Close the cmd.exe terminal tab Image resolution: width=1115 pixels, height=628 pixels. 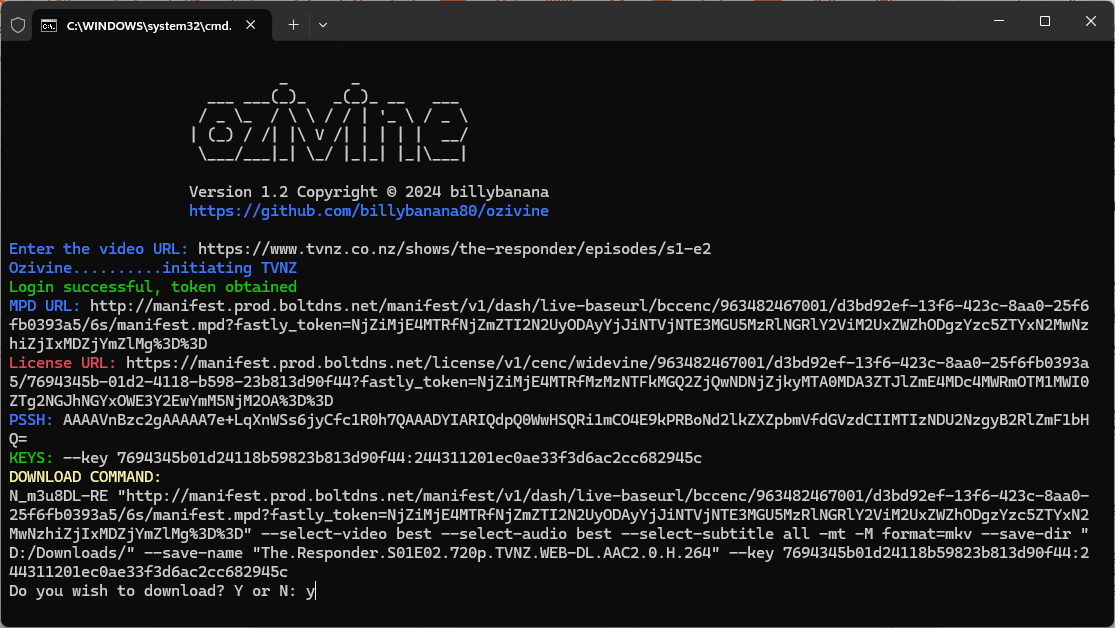click(x=250, y=25)
